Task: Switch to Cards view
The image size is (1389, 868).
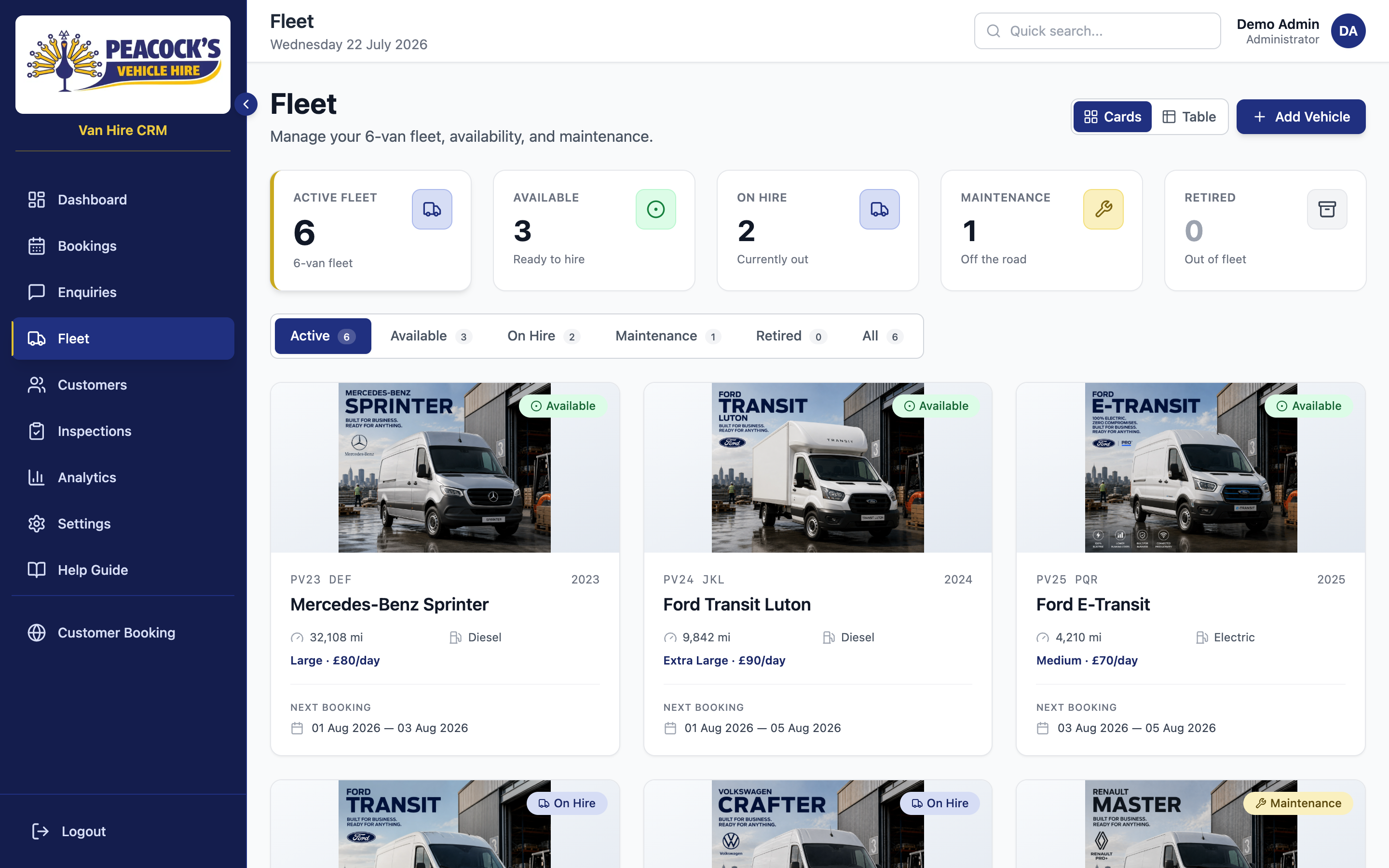Action: pyautogui.click(x=1112, y=117)
